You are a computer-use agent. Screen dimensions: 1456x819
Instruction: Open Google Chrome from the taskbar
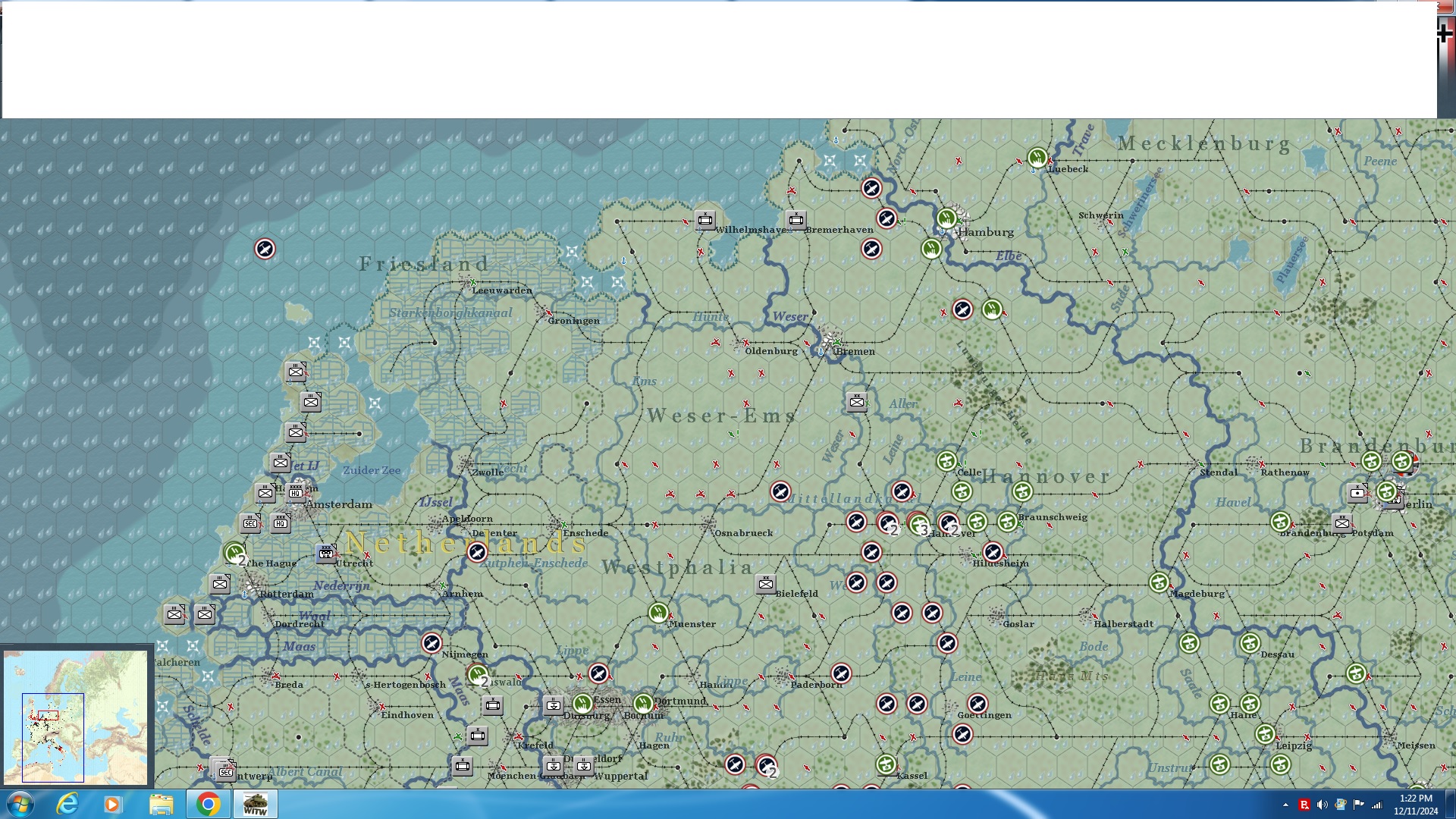coord(208,804)
